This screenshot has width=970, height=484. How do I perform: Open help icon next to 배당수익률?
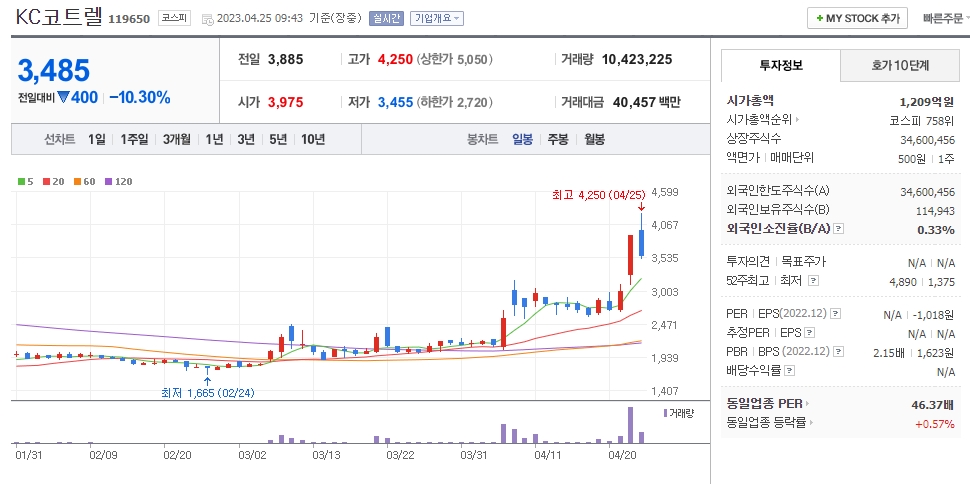(789, 371)
